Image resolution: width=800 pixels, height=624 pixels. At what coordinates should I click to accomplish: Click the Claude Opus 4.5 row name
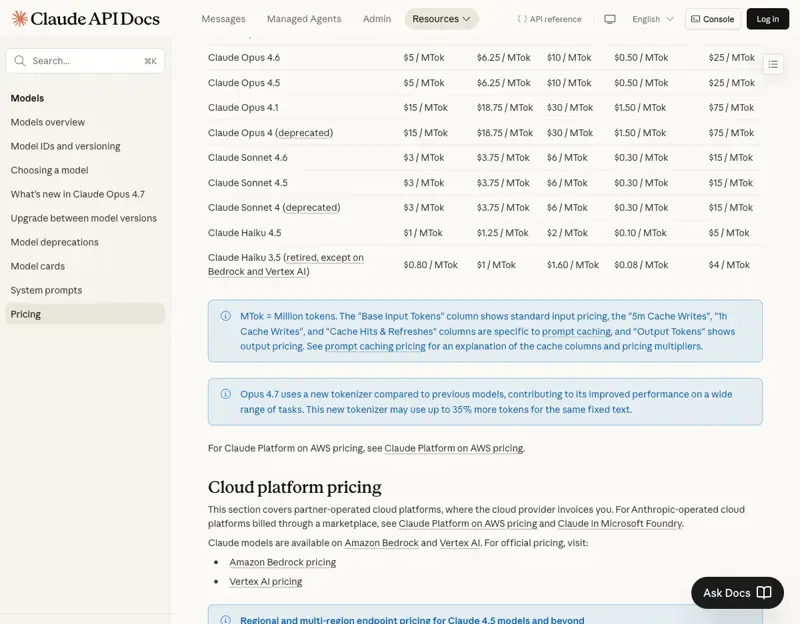(x=244, y=83)
